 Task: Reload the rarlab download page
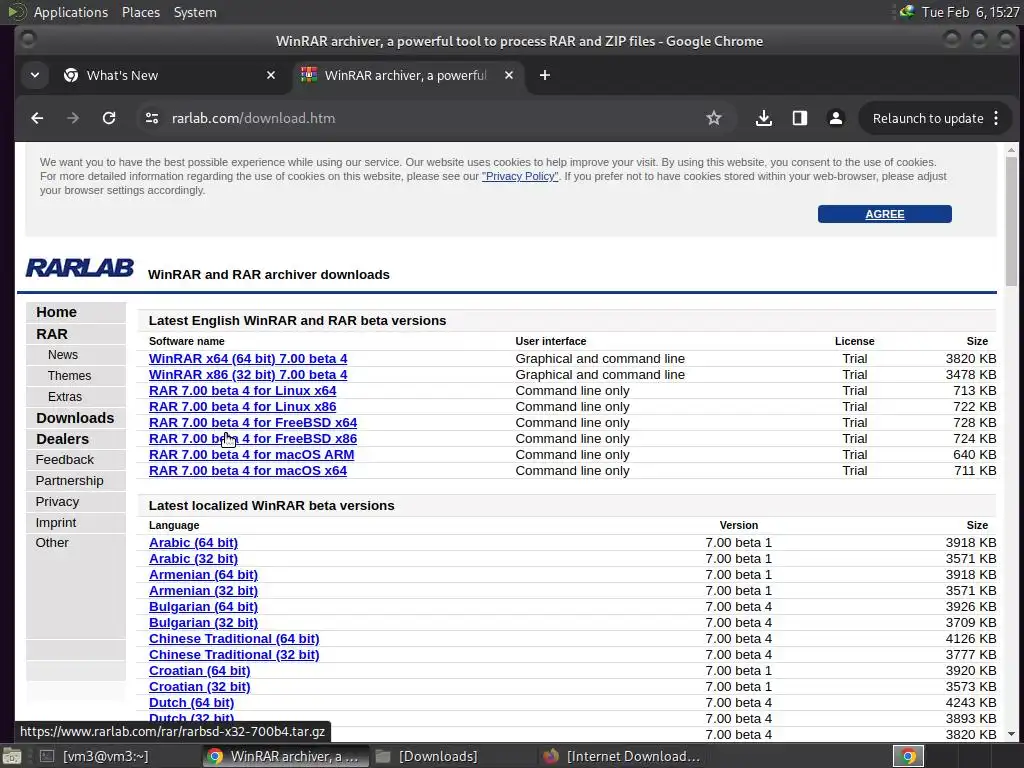[109, 118]
